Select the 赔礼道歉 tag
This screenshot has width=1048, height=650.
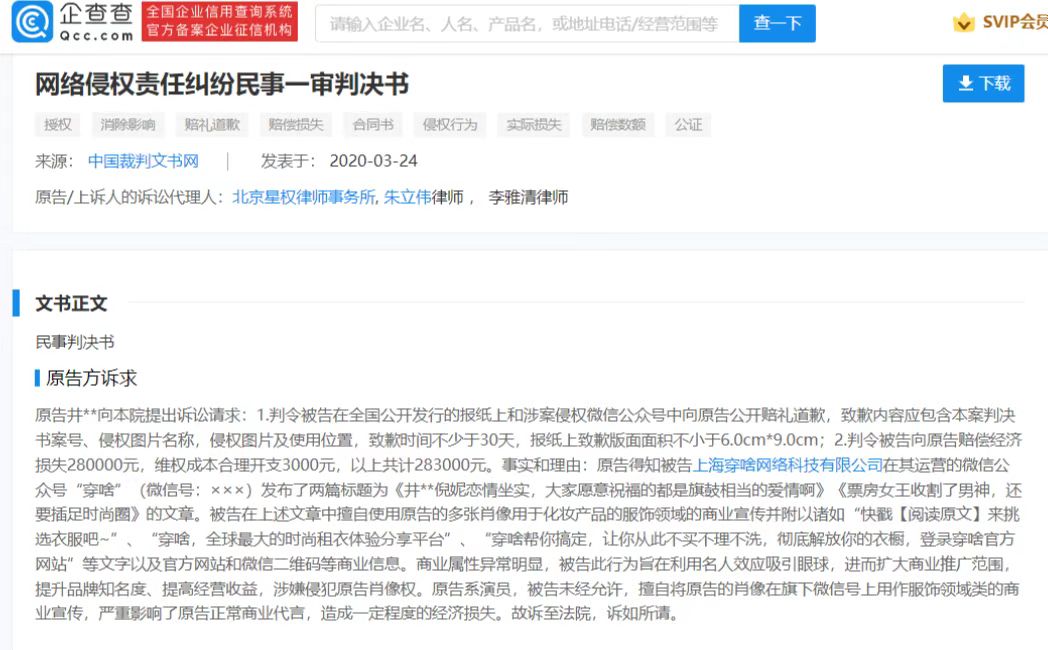(x=212, y=124)
